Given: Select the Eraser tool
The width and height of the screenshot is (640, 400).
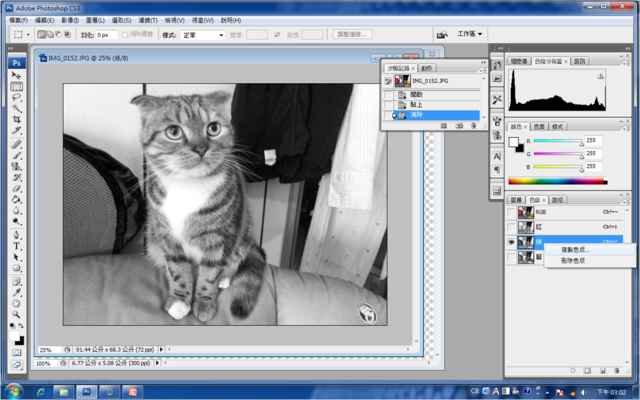Looking at the screenshot, I should [16, 188].
